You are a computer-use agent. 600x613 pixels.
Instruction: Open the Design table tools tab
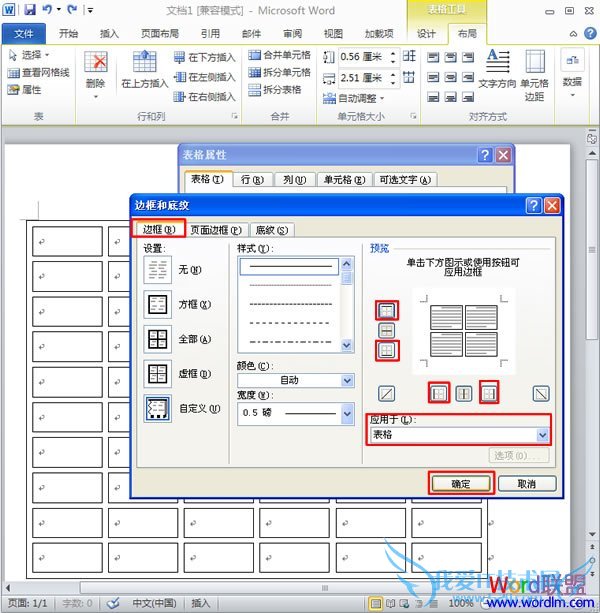pyautogui.click(x=426, y=34)
